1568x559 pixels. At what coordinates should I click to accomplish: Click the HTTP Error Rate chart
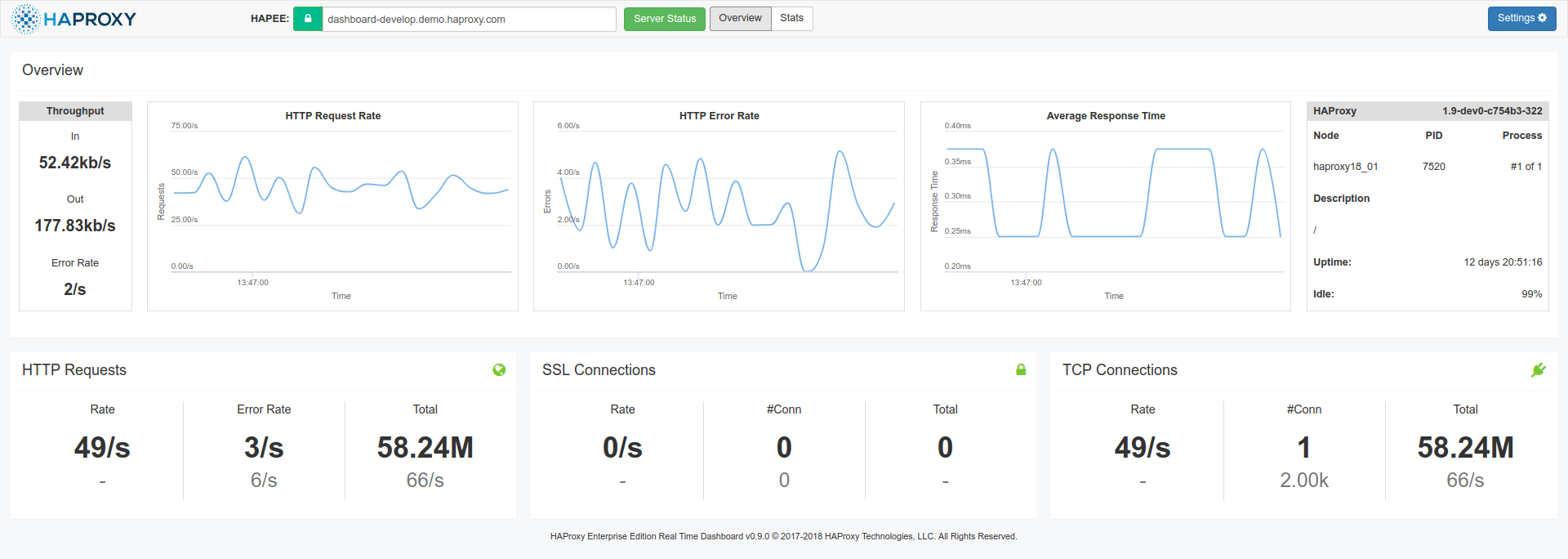click(719, 206)
